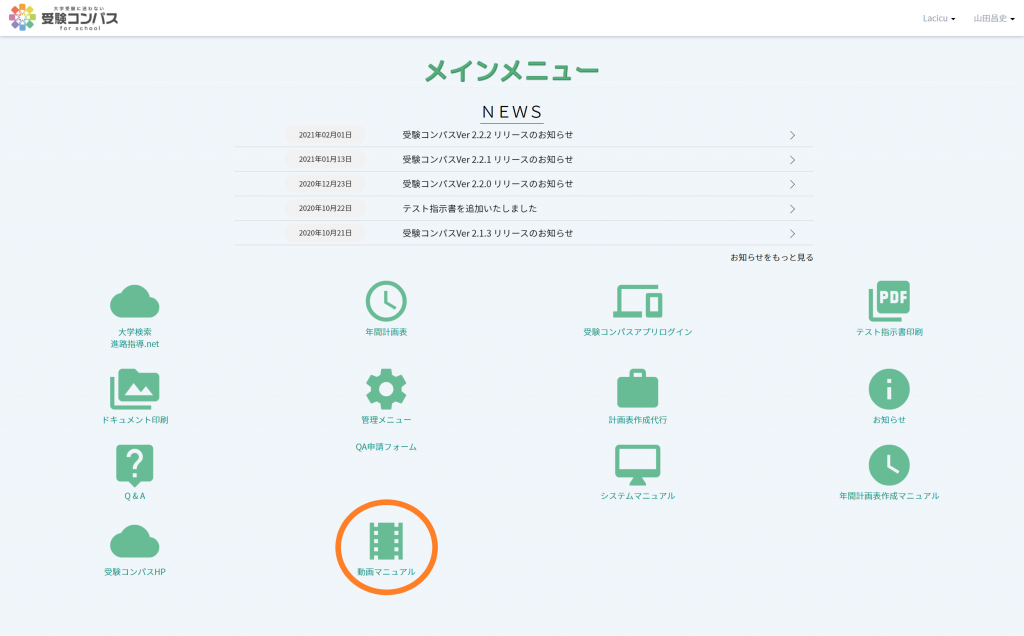Expand the Ver 2.2.2 release news chevron
This screenshot has width=1024, height=636.
pos(792,135)
